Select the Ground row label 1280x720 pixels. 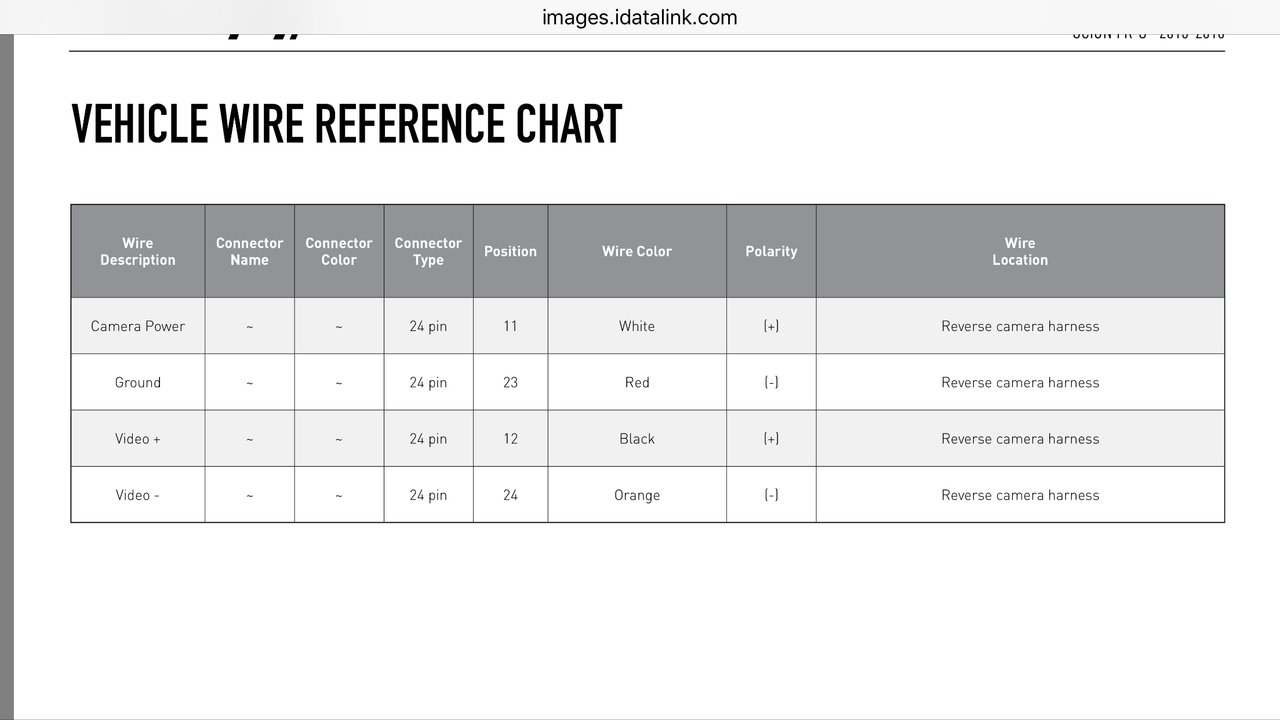[138, 382]
